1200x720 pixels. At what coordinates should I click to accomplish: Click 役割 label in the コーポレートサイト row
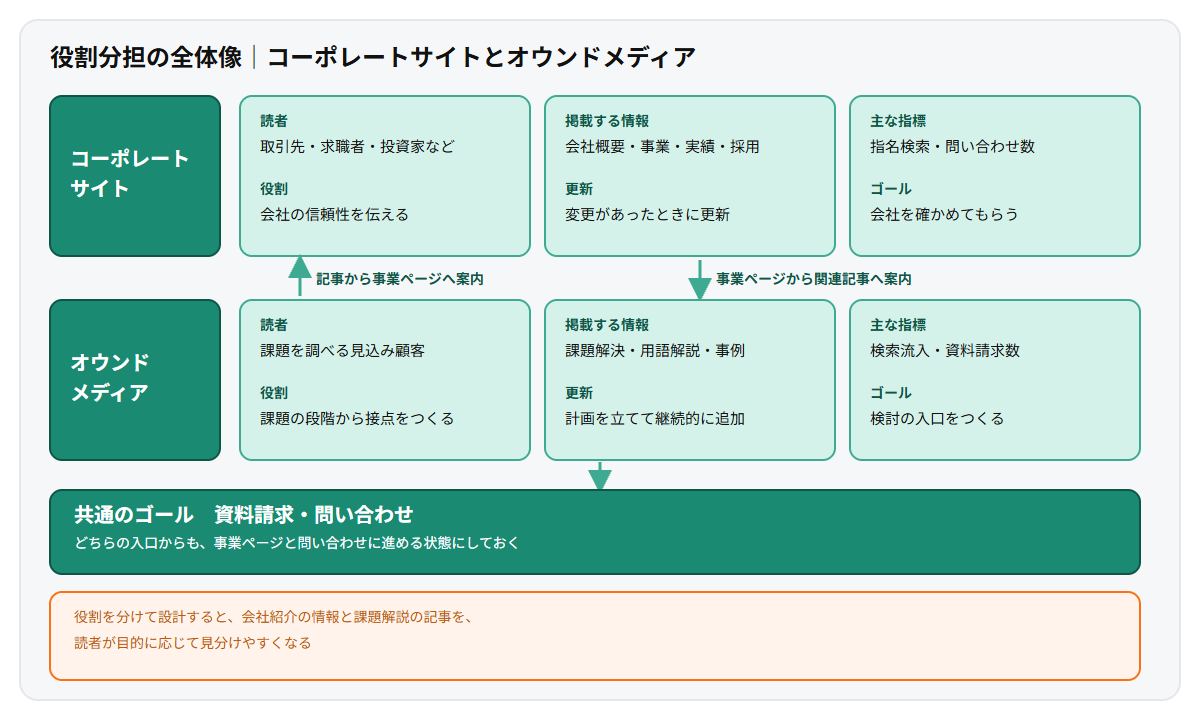pos(274,188)
